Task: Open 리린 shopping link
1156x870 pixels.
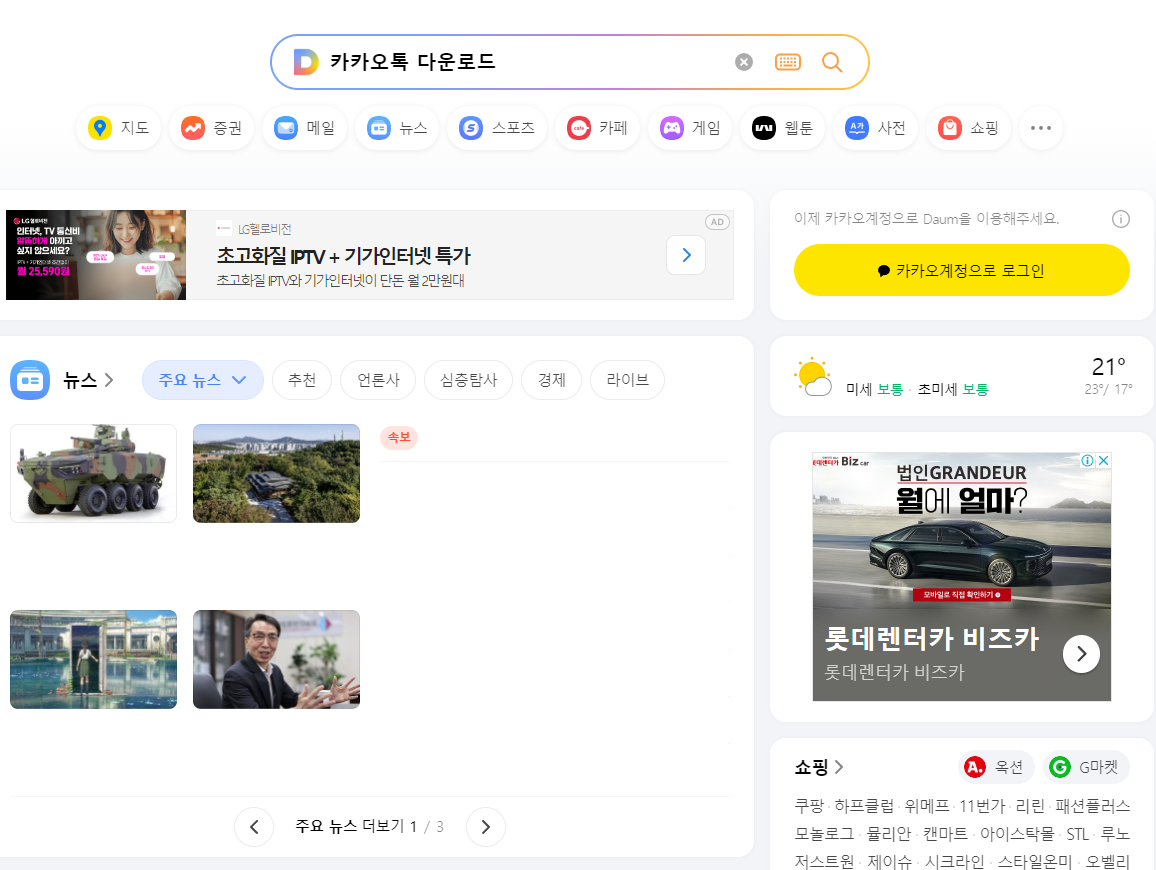Action: click(x=1030, y=806)
